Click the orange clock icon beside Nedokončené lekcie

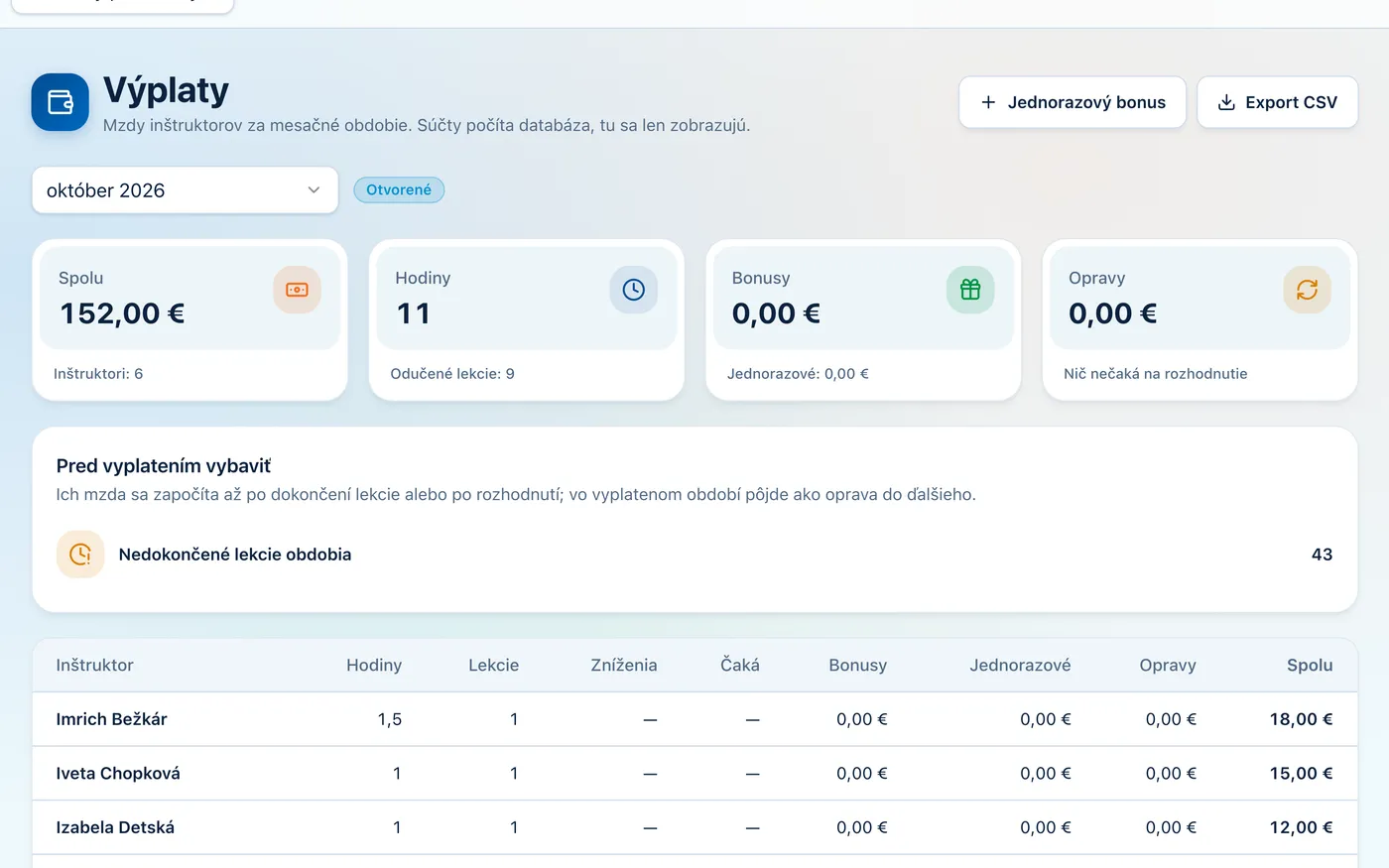80,555
